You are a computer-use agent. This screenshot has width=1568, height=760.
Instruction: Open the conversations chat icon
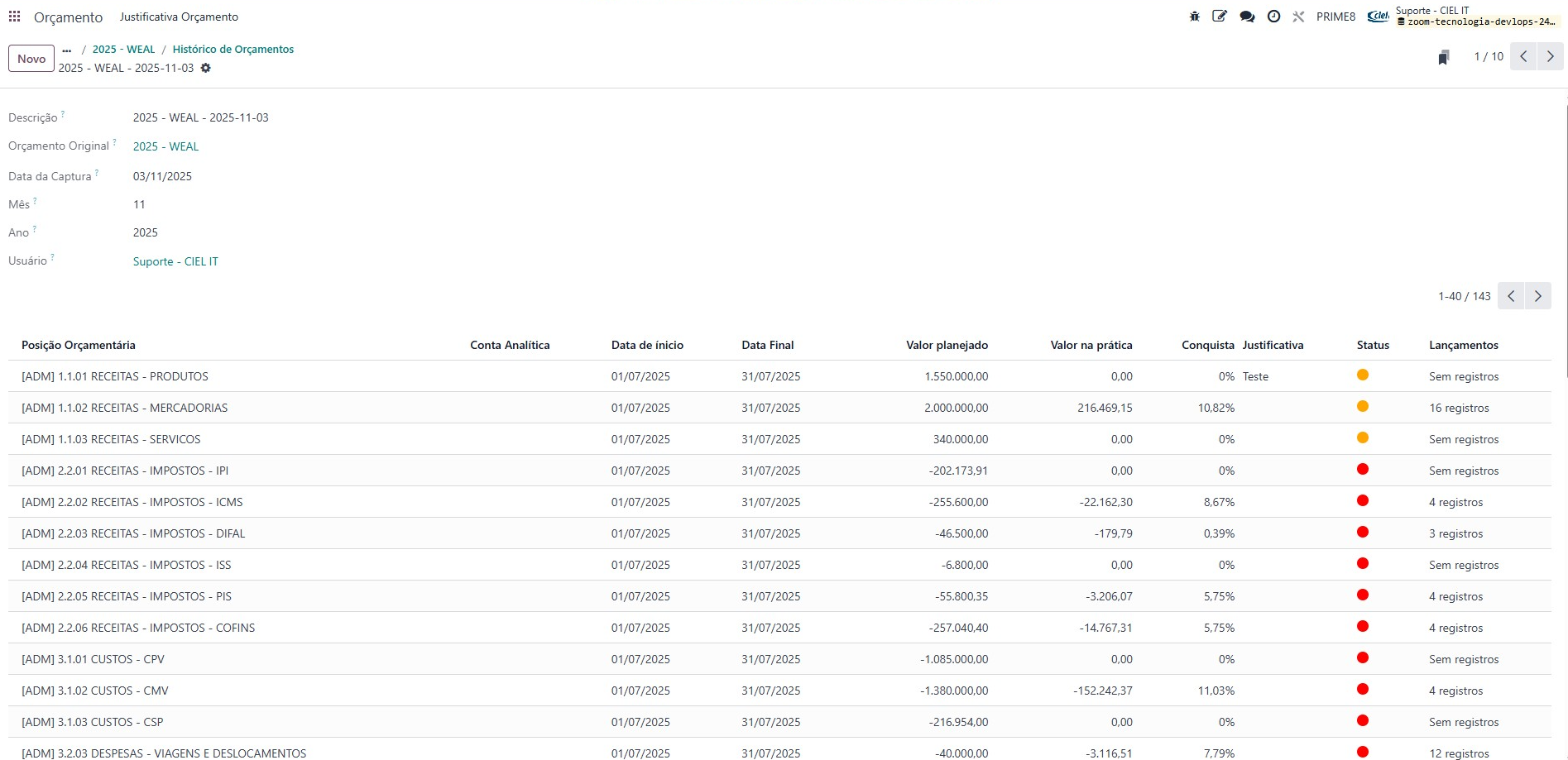pyautogui.click(x=1247, y=17)
